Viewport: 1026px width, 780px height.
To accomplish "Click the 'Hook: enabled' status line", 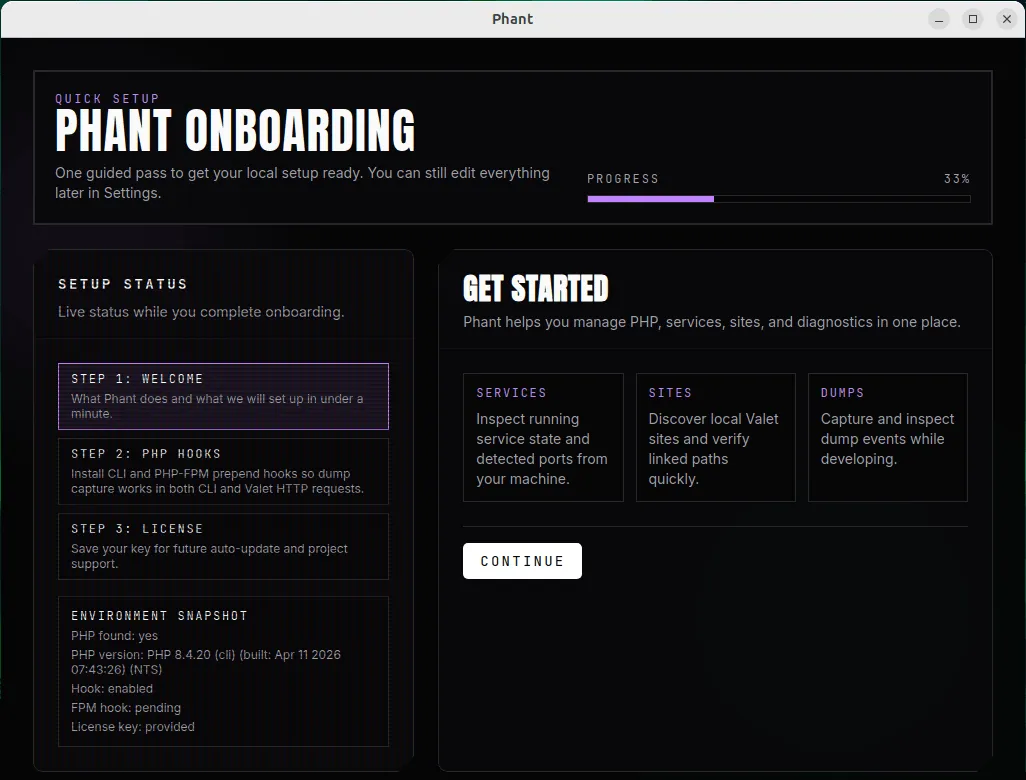I will click(x=112, y=688).
